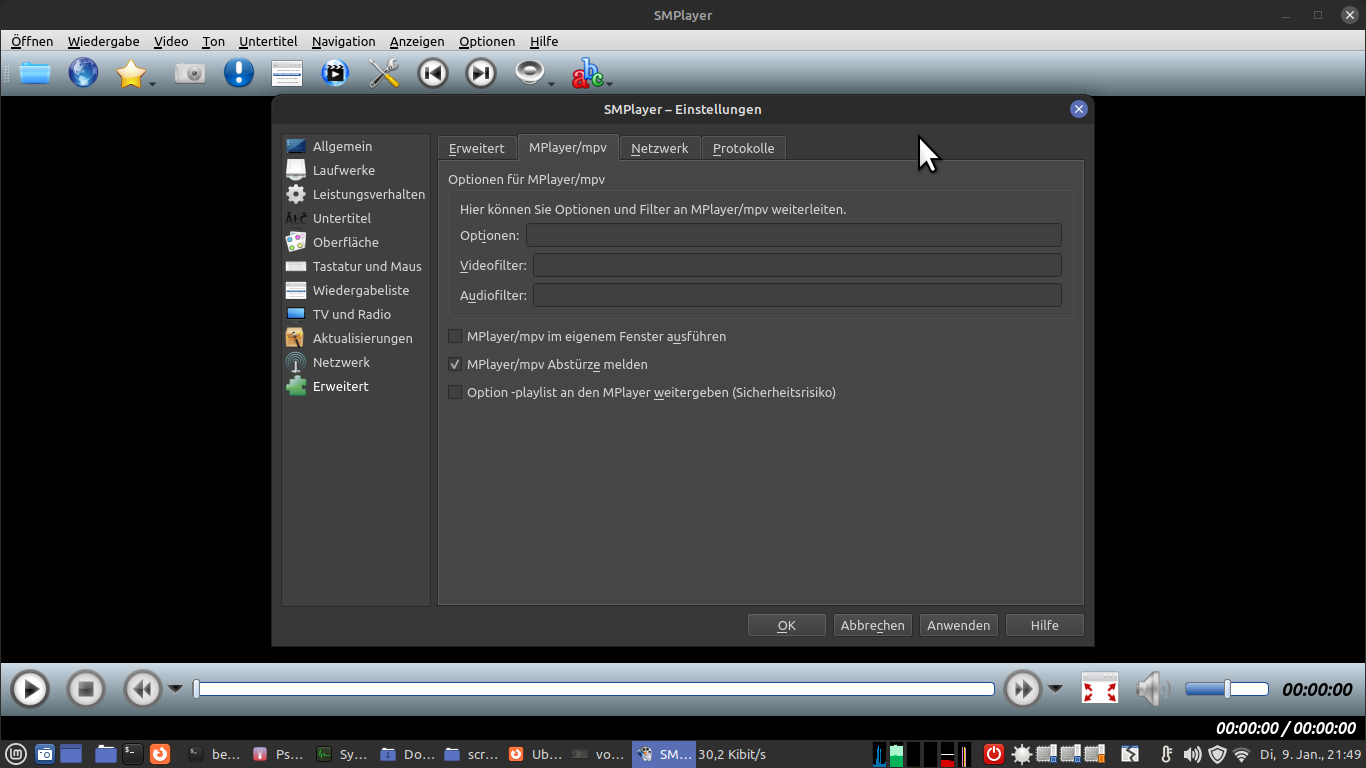Click the Optionen input field

click(x=794, y=235)
